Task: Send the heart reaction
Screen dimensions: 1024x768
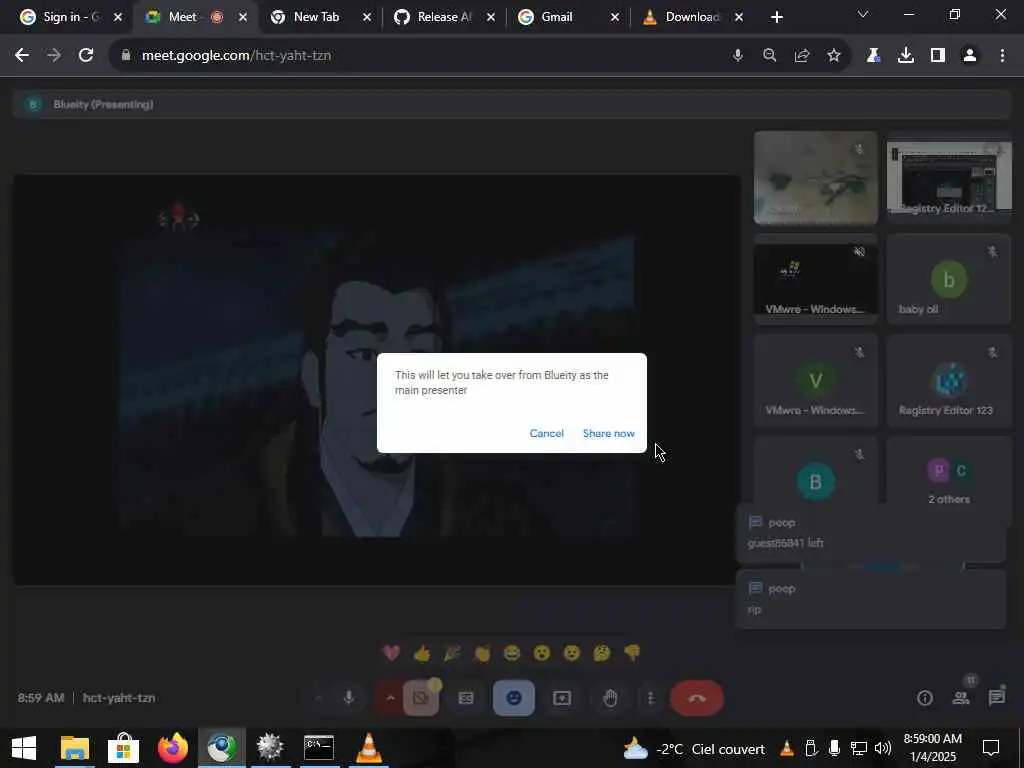Action: coord(391,652)
